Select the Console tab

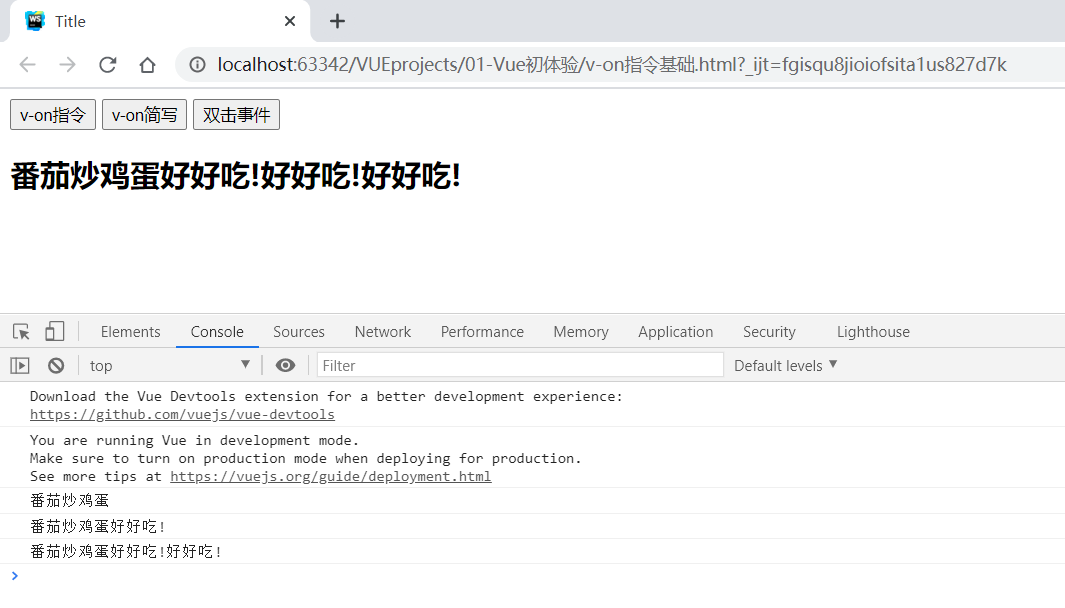(x=217, y=332)
